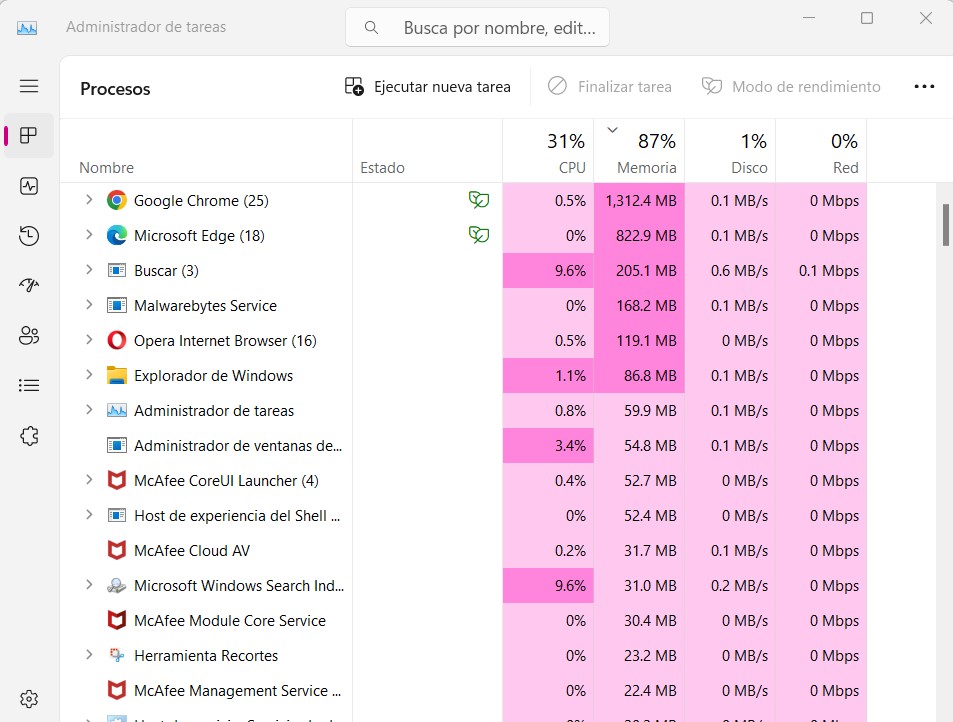Click Chrome memory value 1,312.4 MB

pyautogui.click(x=641, y=201)
